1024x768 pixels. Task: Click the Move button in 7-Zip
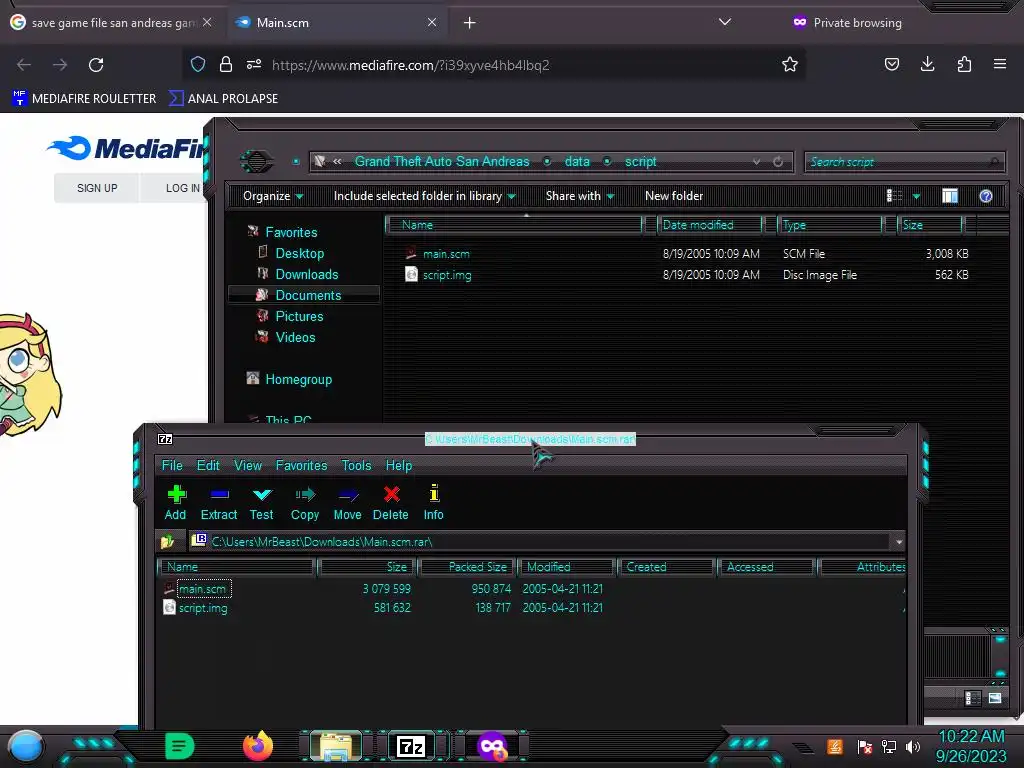(347, 503)
